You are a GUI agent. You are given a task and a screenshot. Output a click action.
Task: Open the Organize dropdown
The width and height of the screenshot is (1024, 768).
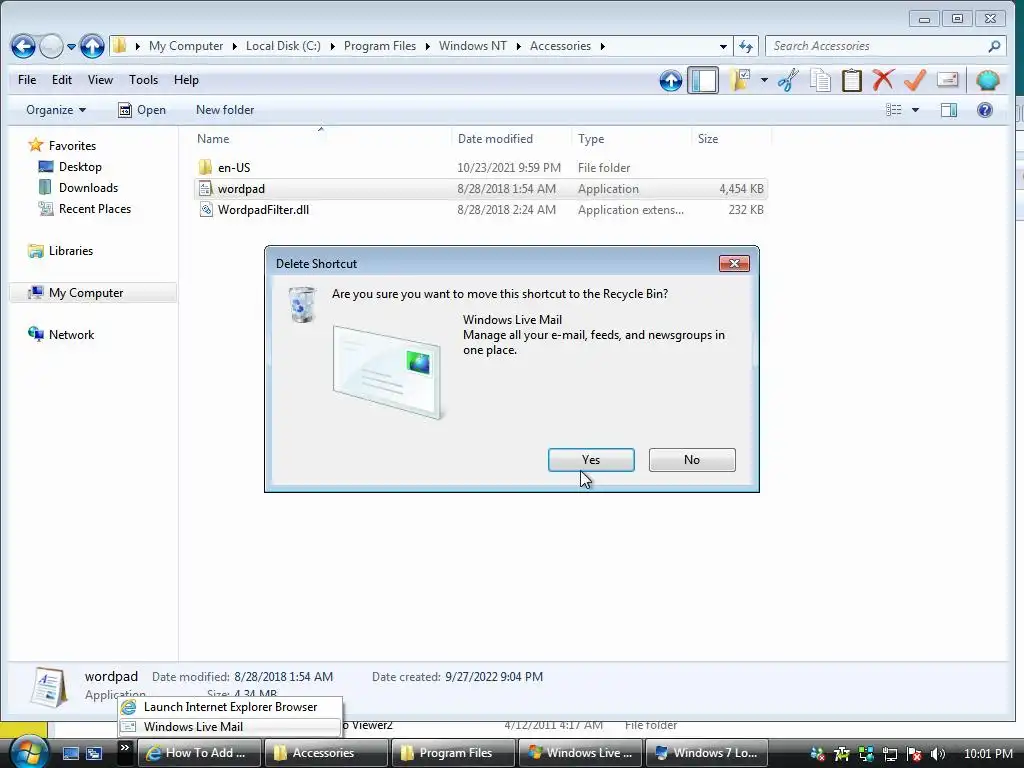(56, 110)
